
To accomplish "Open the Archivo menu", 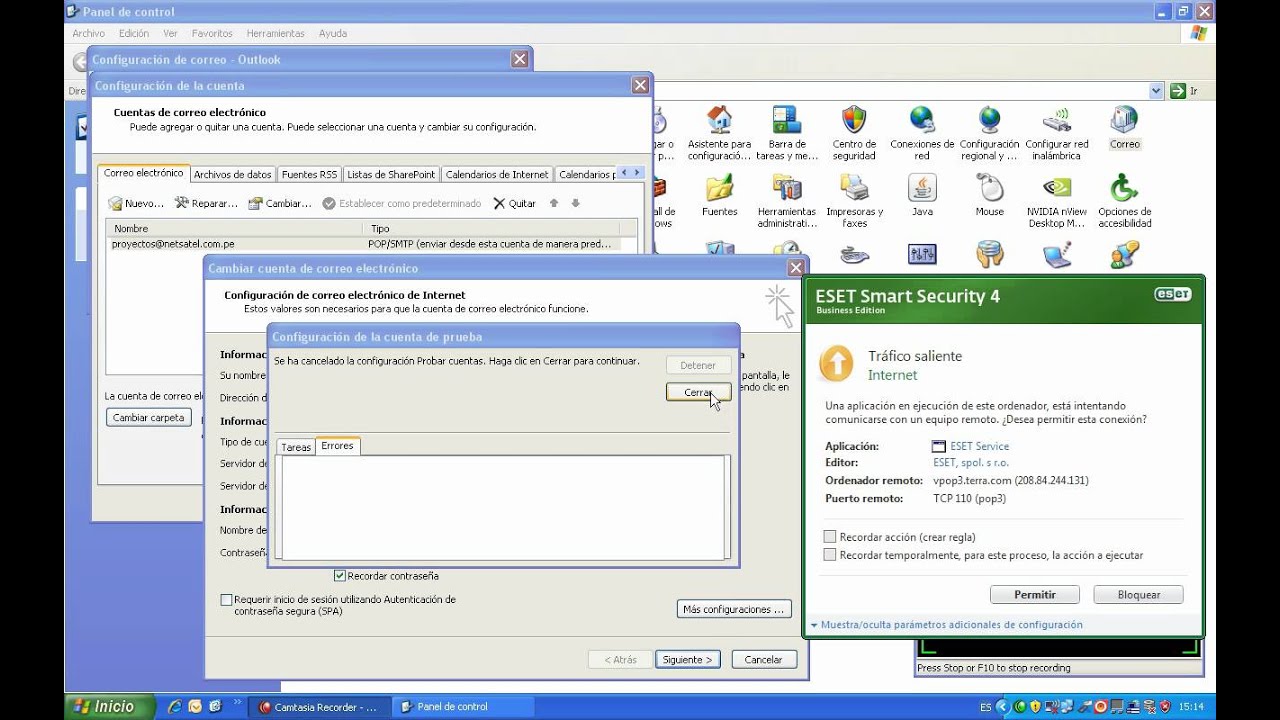I will click(88, 33).
